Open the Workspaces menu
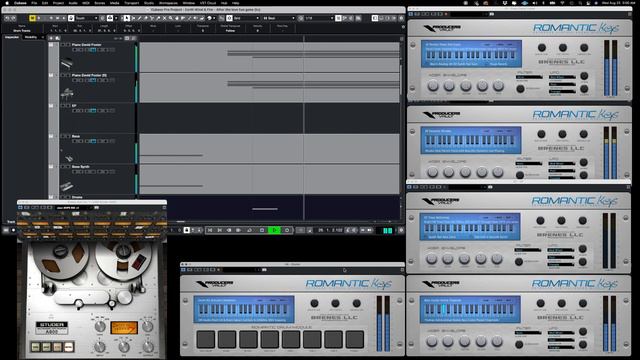Viewport: 640px width, 360px height. tap(168, 3)
